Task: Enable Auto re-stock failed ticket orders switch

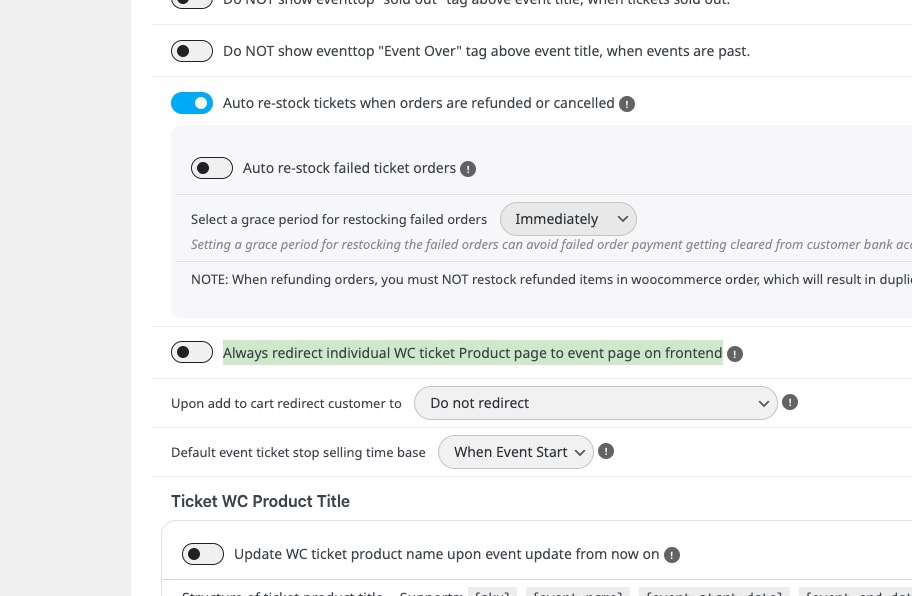Action: pos(212,168)
